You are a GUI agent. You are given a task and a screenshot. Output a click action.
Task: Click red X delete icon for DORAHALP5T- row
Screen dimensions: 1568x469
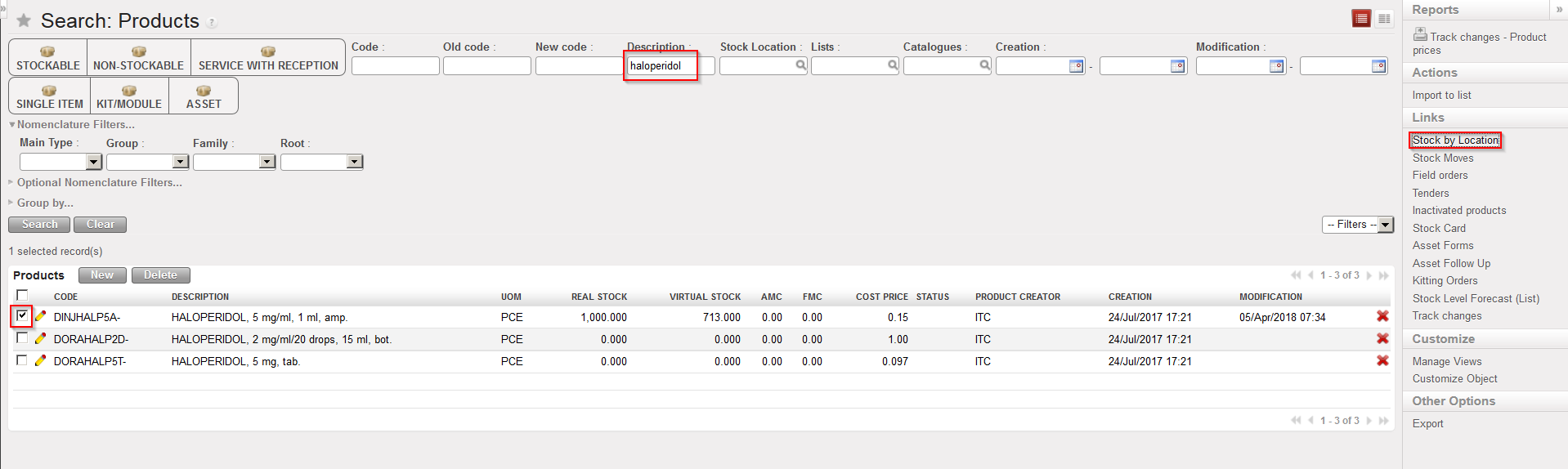(1382, 361)
